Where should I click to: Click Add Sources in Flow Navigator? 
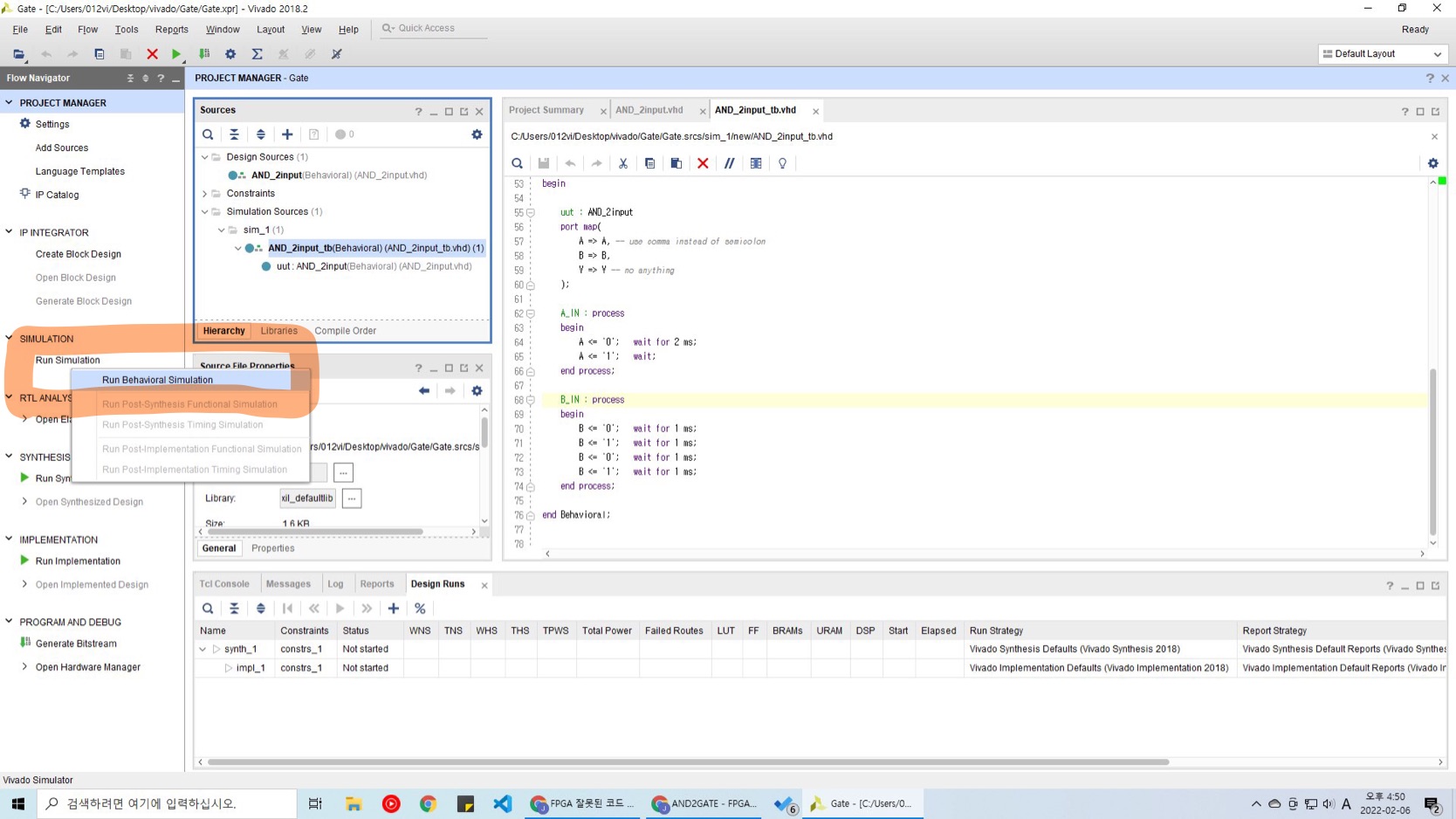tap(62, 148)
